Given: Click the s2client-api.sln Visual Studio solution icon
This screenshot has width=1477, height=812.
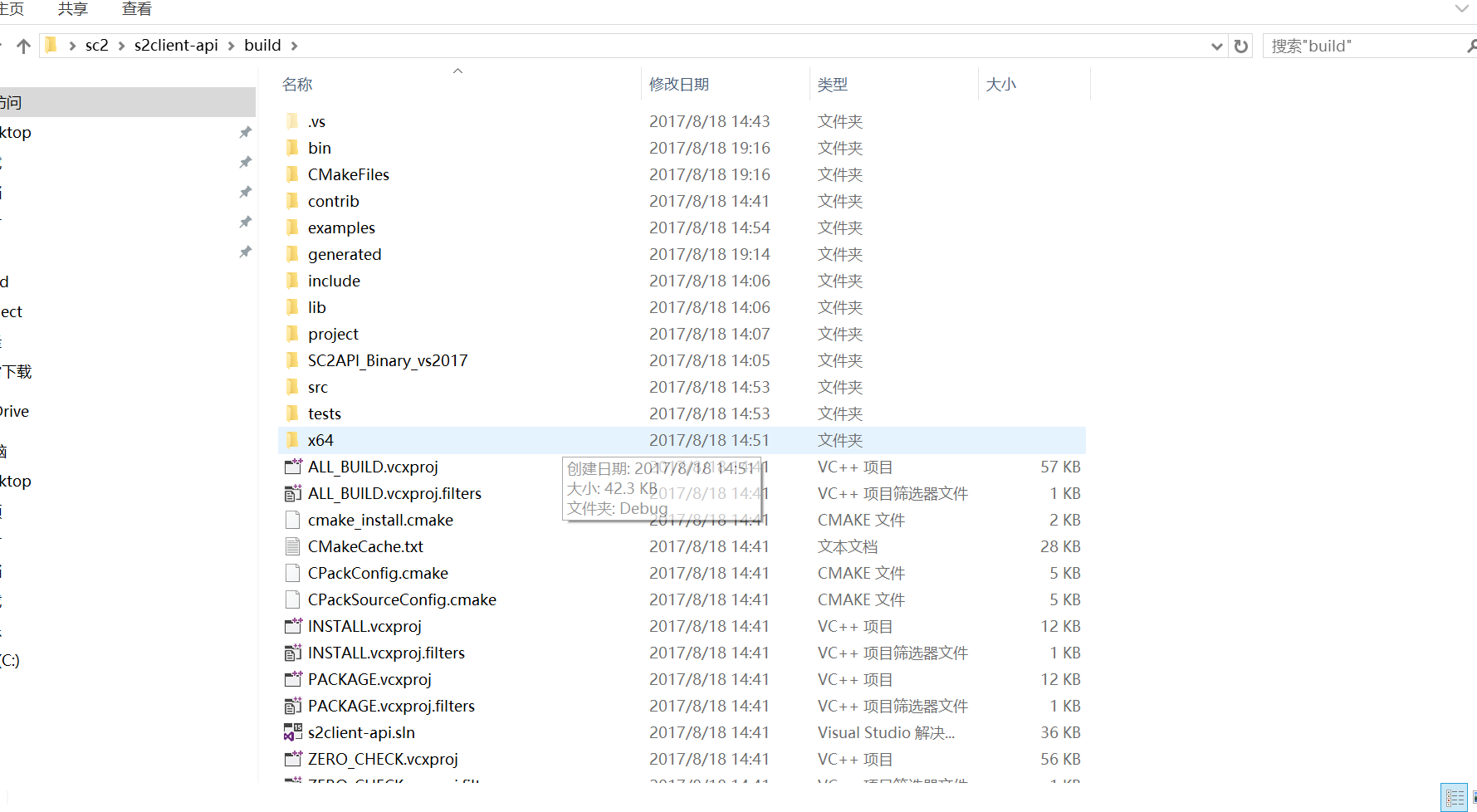Looking at the screenshot, I should (x=292, y=732).
